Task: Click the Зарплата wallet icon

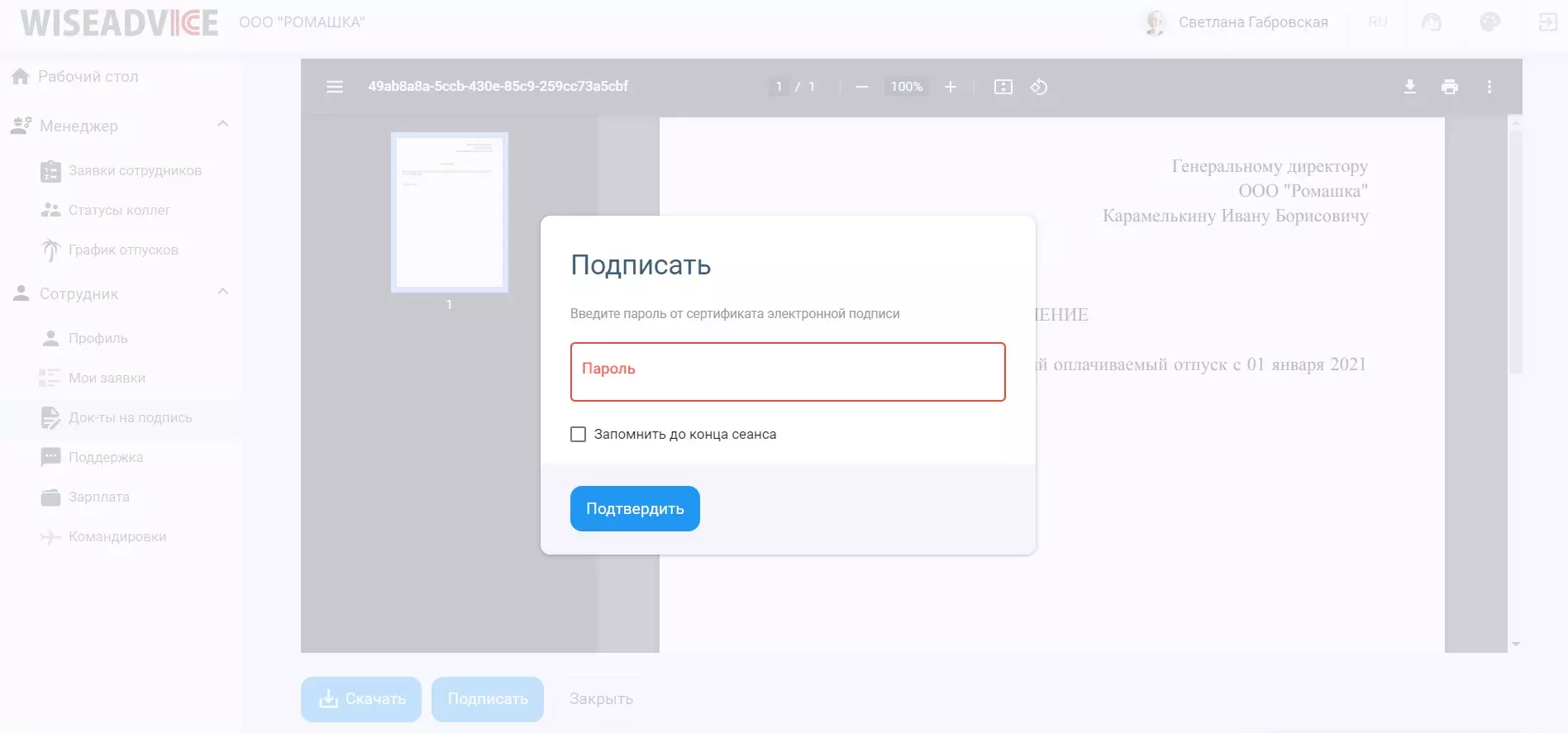Action: [51, 497]
